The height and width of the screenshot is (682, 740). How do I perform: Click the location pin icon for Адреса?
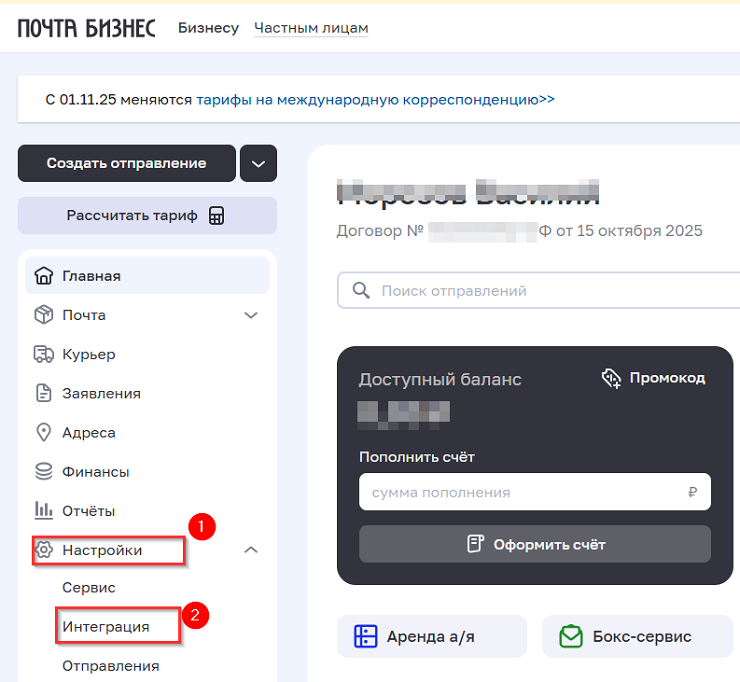click(44, 433)
